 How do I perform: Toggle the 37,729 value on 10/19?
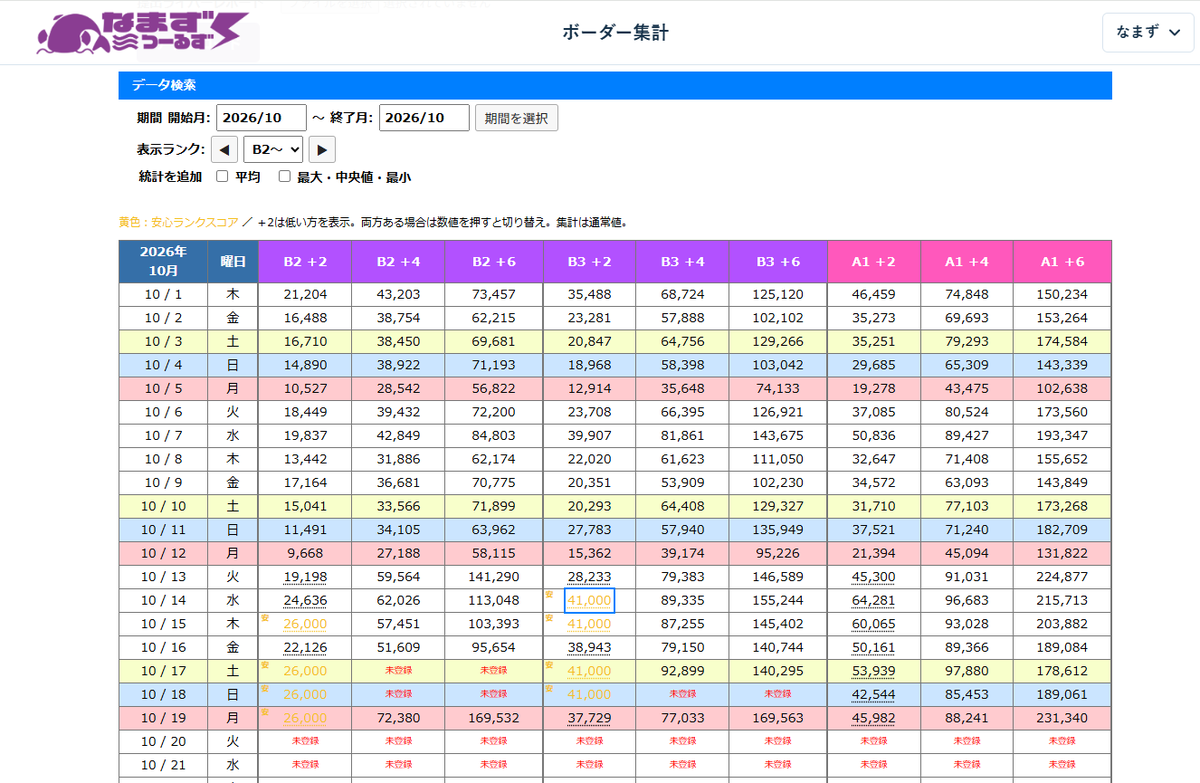[x=589, y=718]
